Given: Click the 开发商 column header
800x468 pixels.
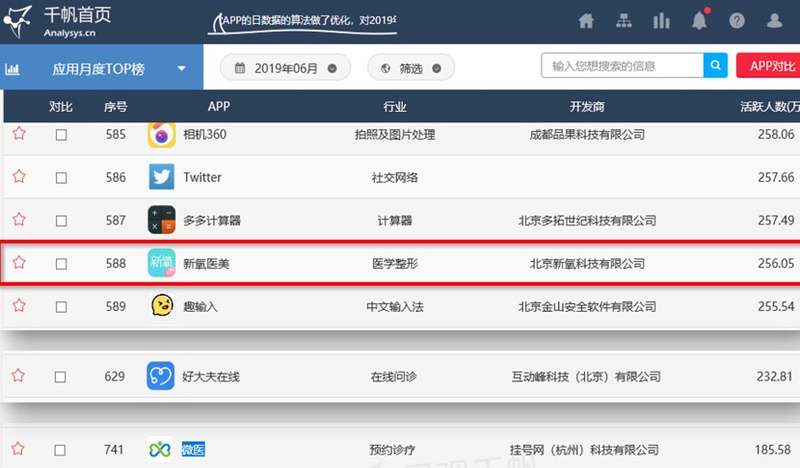Looking at the screenshot, I should [587, 106].
